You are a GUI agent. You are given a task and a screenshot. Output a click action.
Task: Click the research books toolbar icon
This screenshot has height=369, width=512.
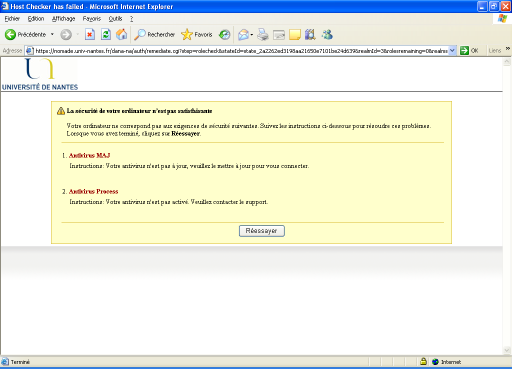coord(310,34)
